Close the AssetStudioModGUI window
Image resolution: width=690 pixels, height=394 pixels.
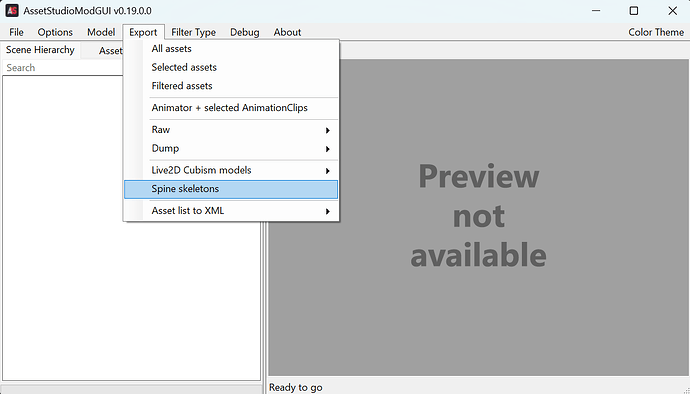click(x=672, y=11)
